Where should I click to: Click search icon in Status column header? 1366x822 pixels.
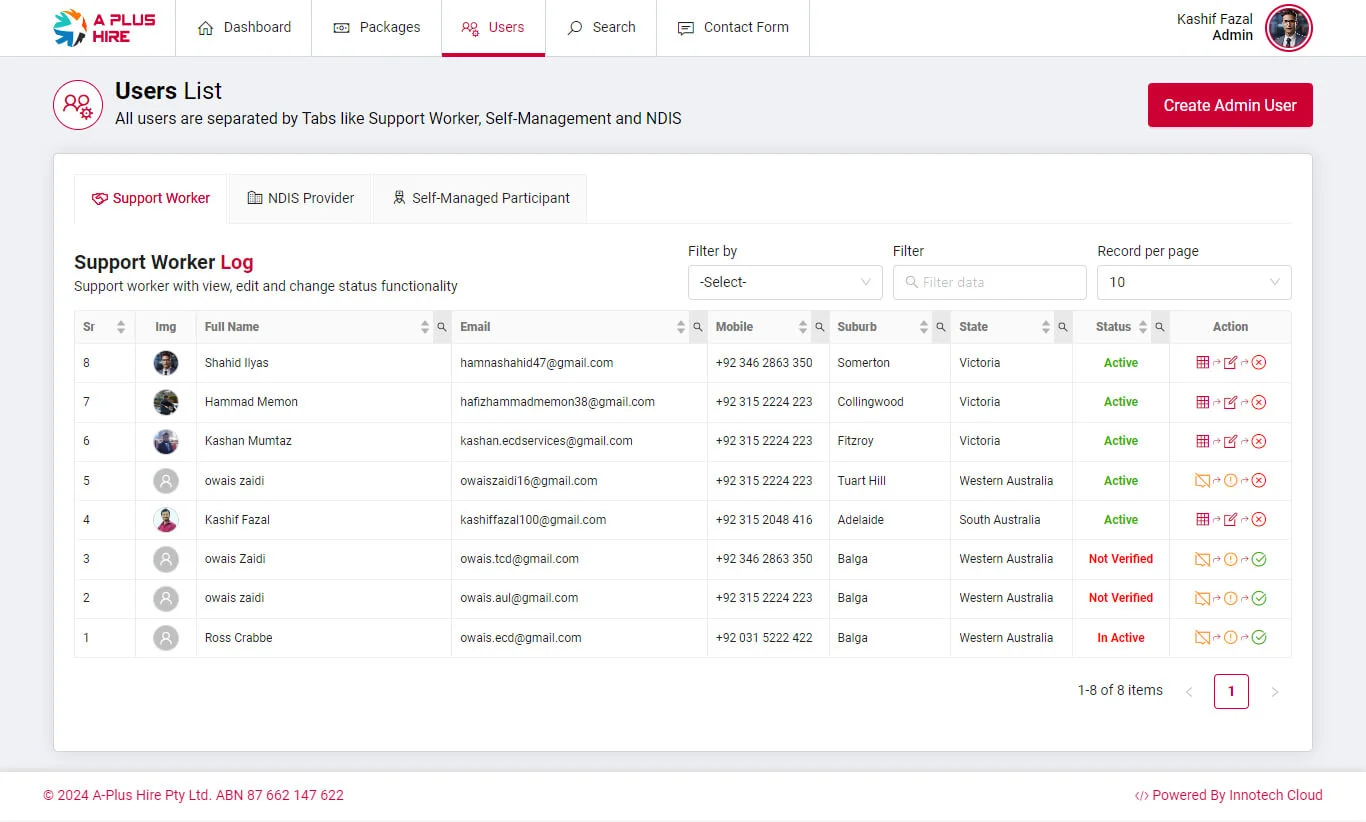pyautogui.click(x=1160, y=327)
